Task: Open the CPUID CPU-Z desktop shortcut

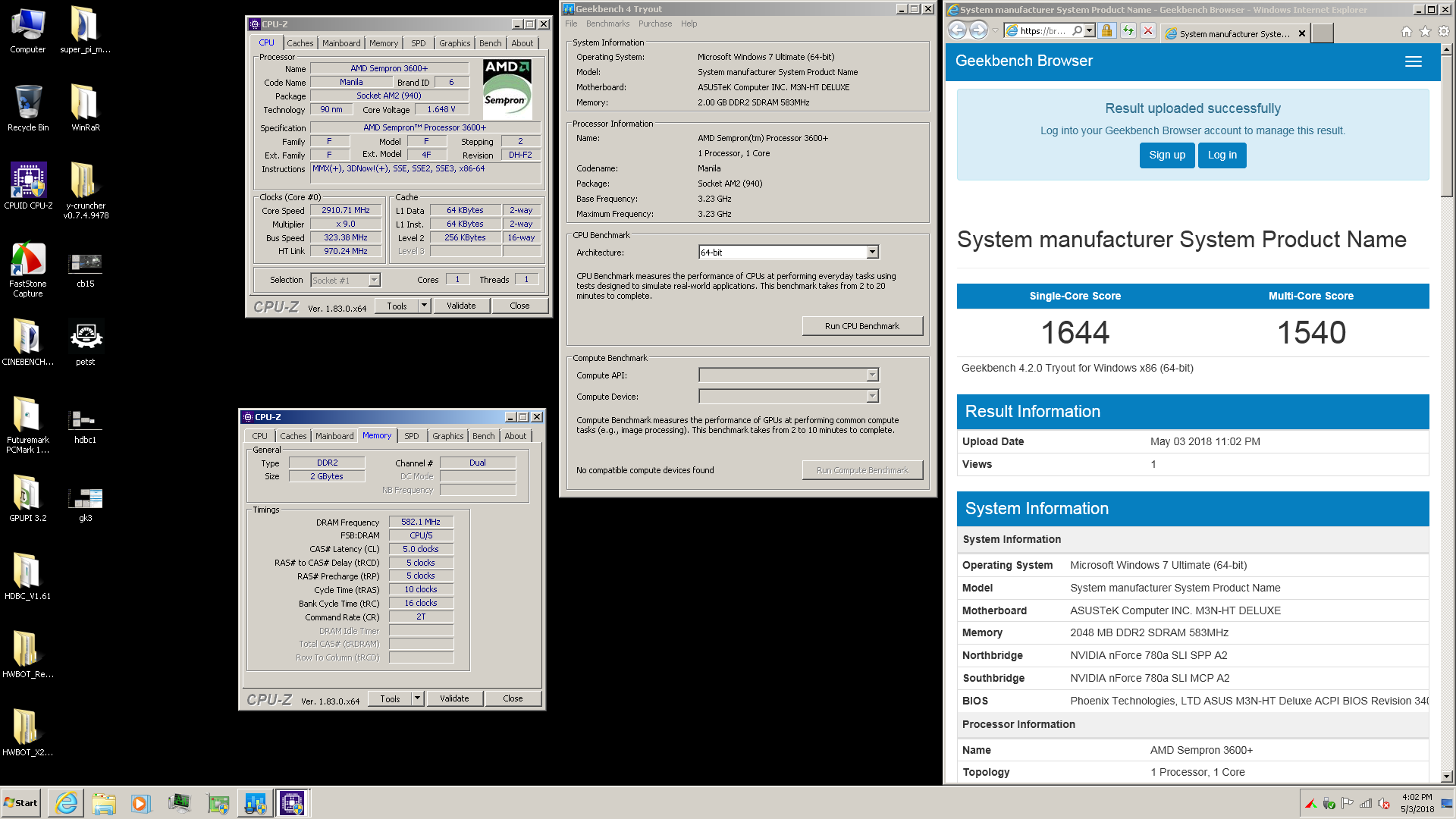Action: click(x=28, y=186)
